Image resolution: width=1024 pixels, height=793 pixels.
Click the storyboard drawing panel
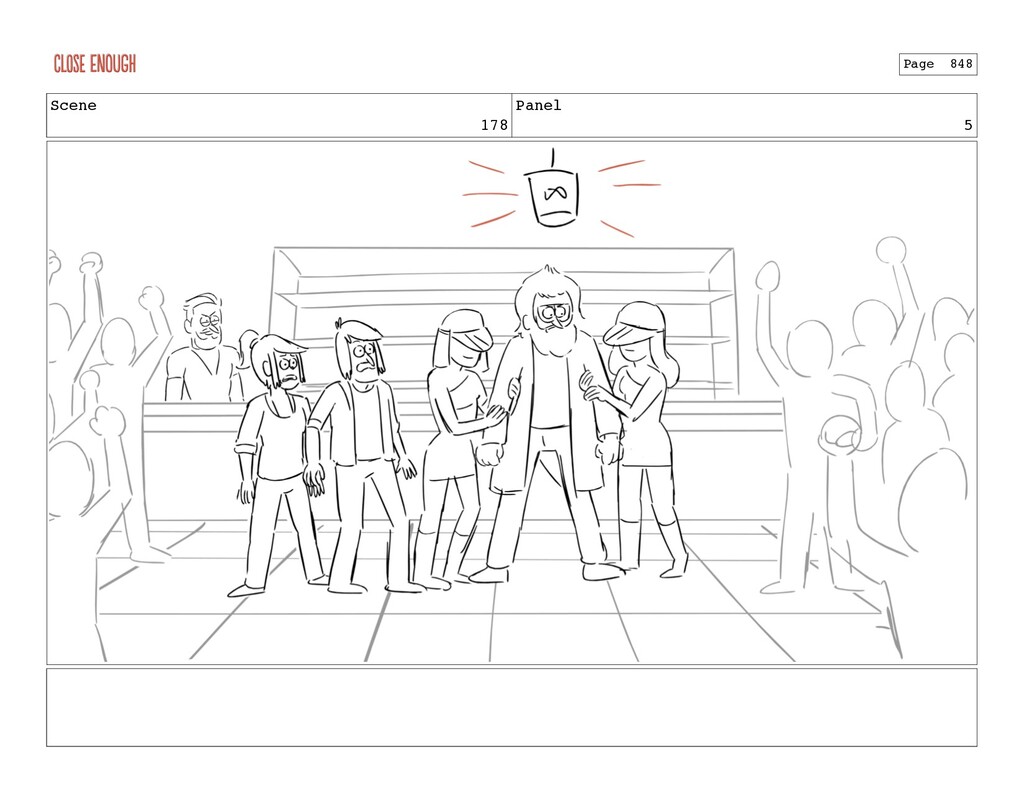(512, 402)
